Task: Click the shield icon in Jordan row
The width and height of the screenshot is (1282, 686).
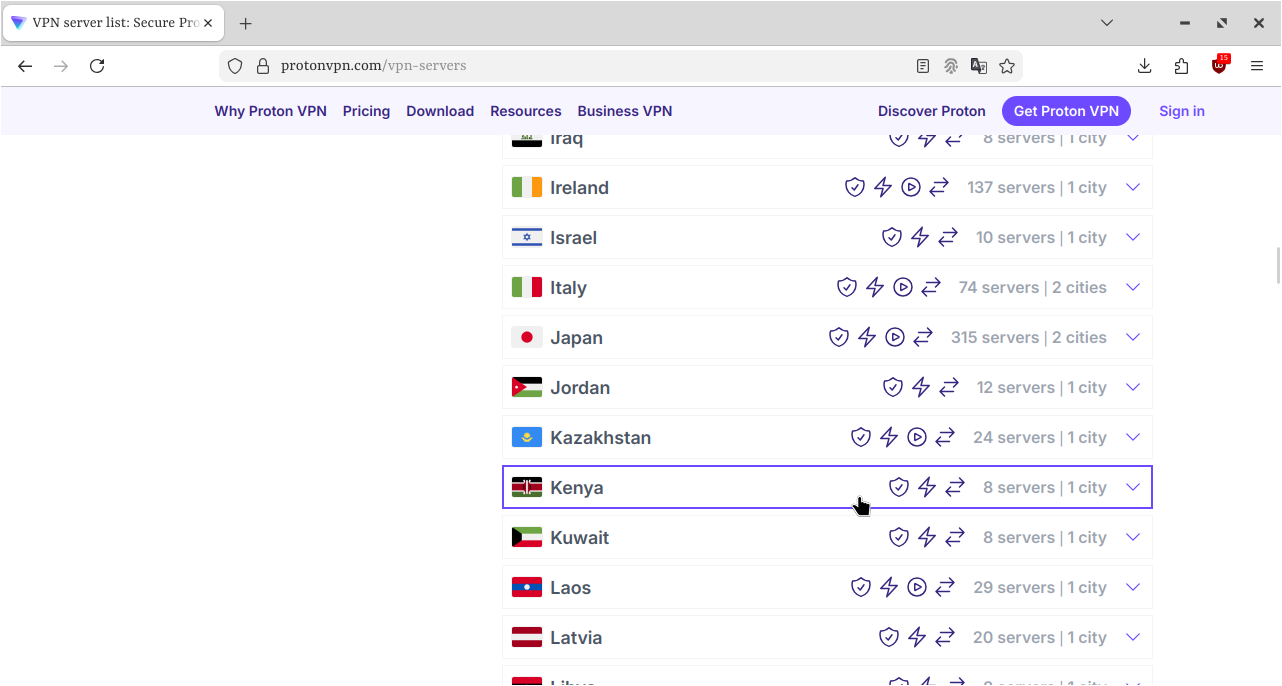Action: (893, 387)
